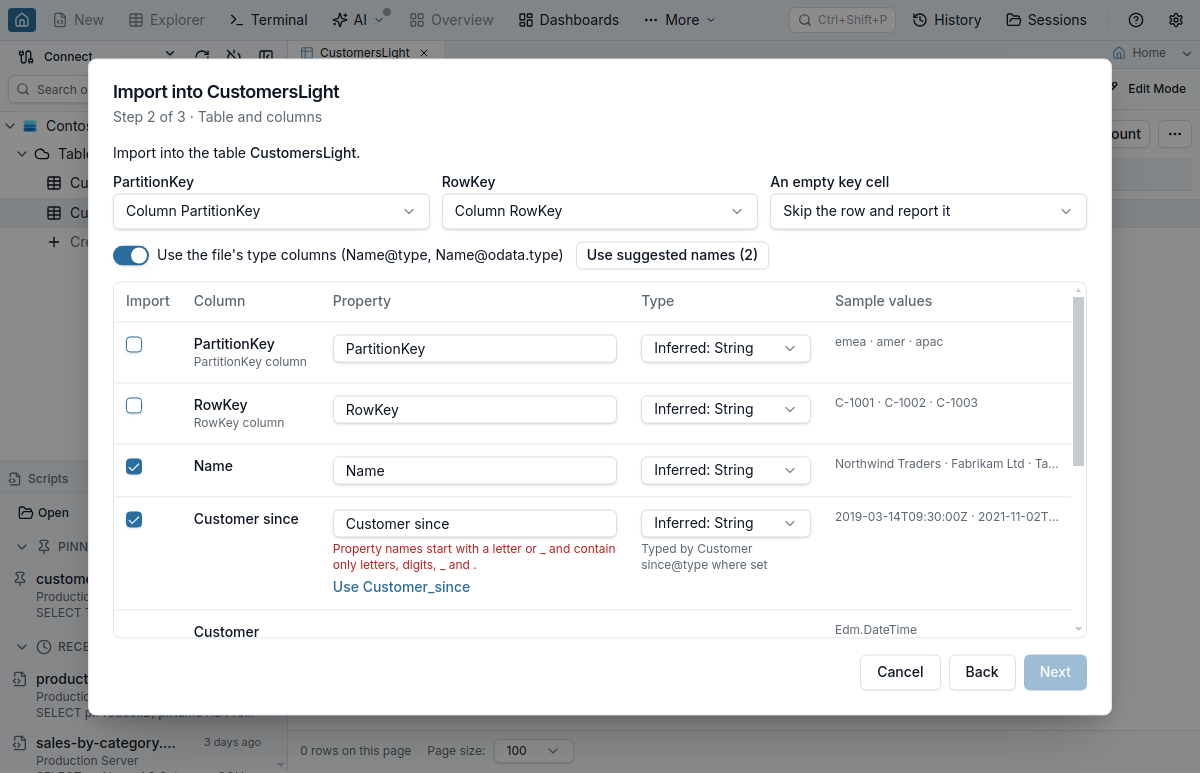
Task: Click the Home icon in the top bar
Action: (x=22, y=20)
